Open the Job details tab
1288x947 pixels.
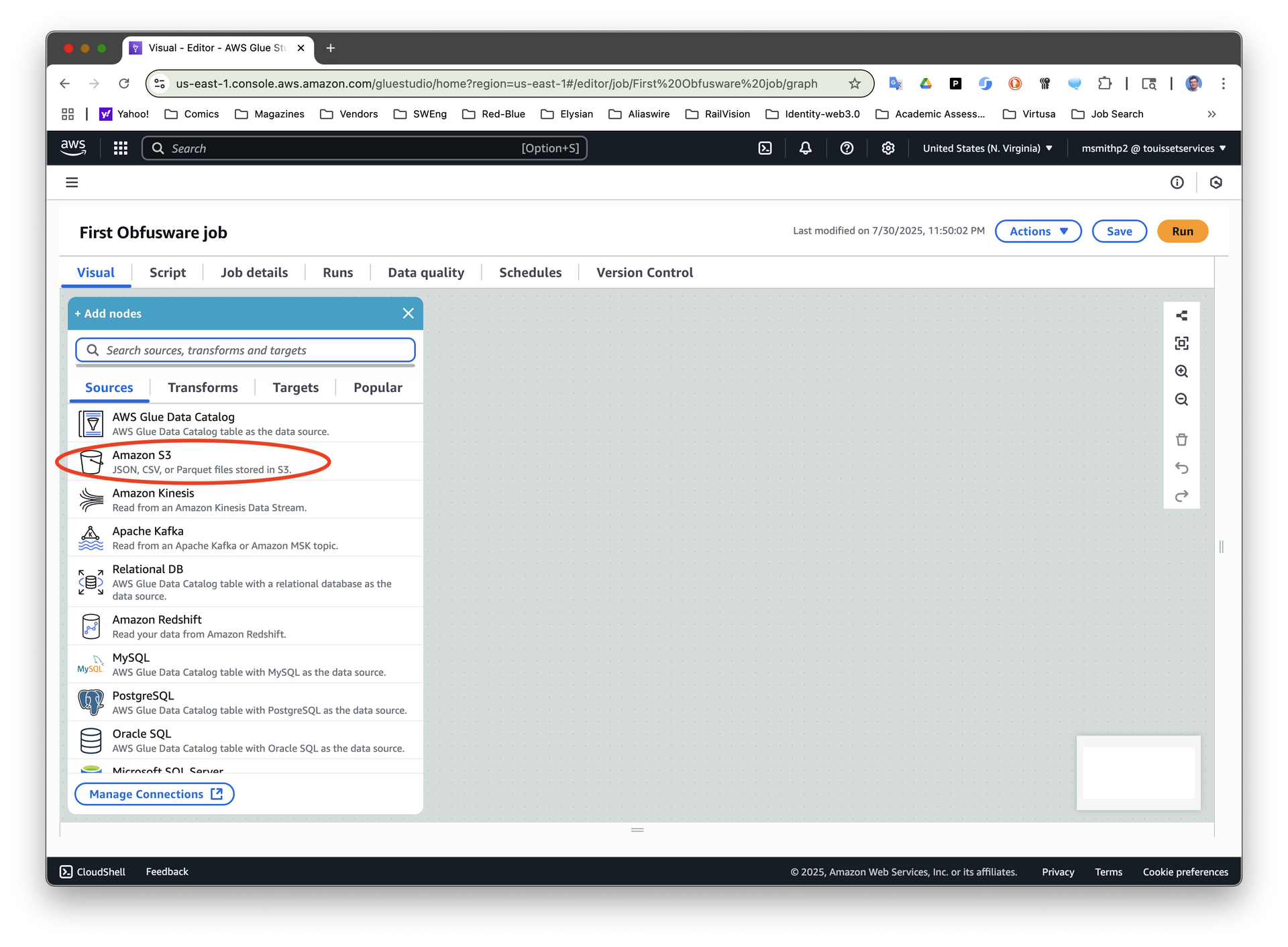click(254, 272)
